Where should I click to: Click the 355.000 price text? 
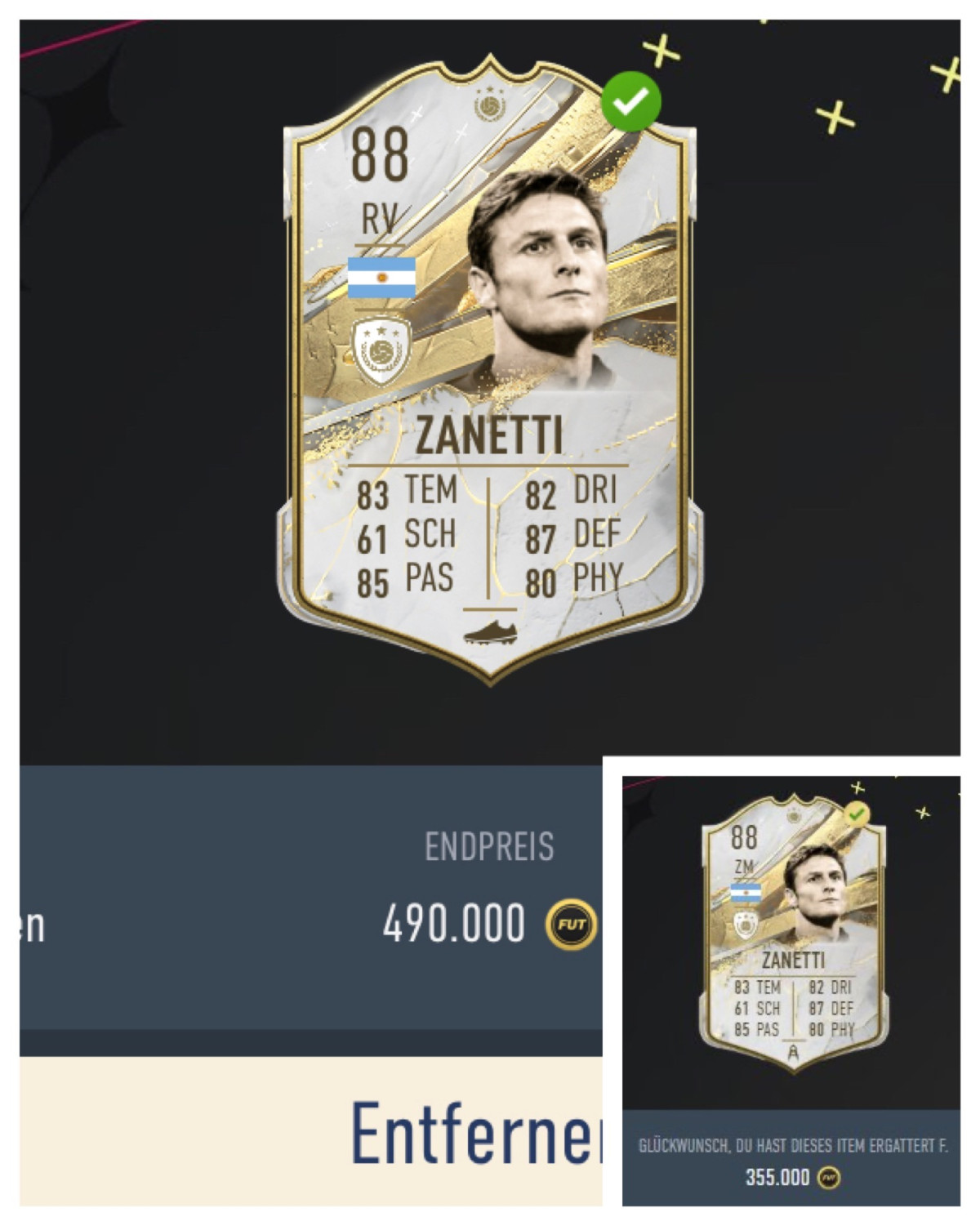(x=777, y=1177)
